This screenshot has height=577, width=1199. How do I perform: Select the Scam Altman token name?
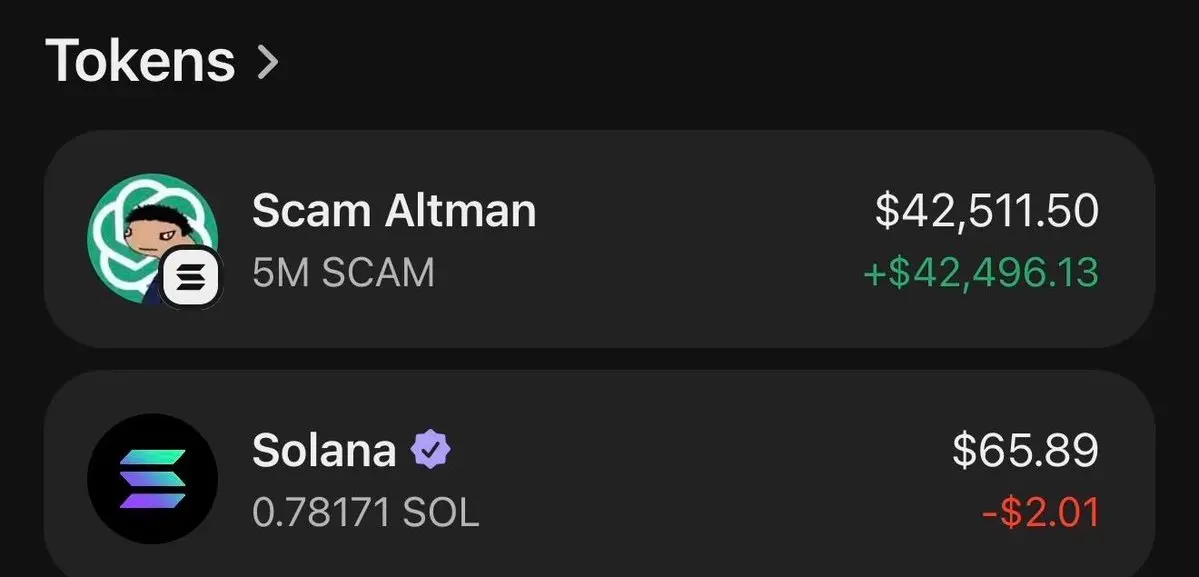tap(393, 210)
